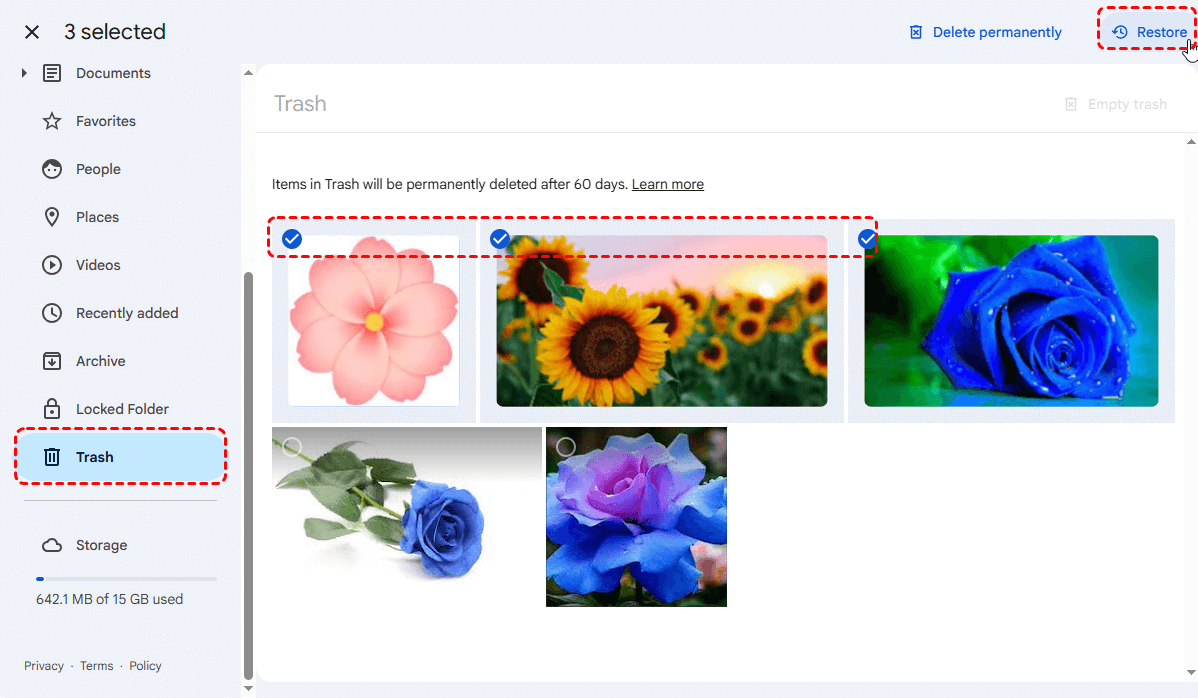Open Videos using the play icon
The width and height of the screenshot is (1198, 698).
[52, 265]
